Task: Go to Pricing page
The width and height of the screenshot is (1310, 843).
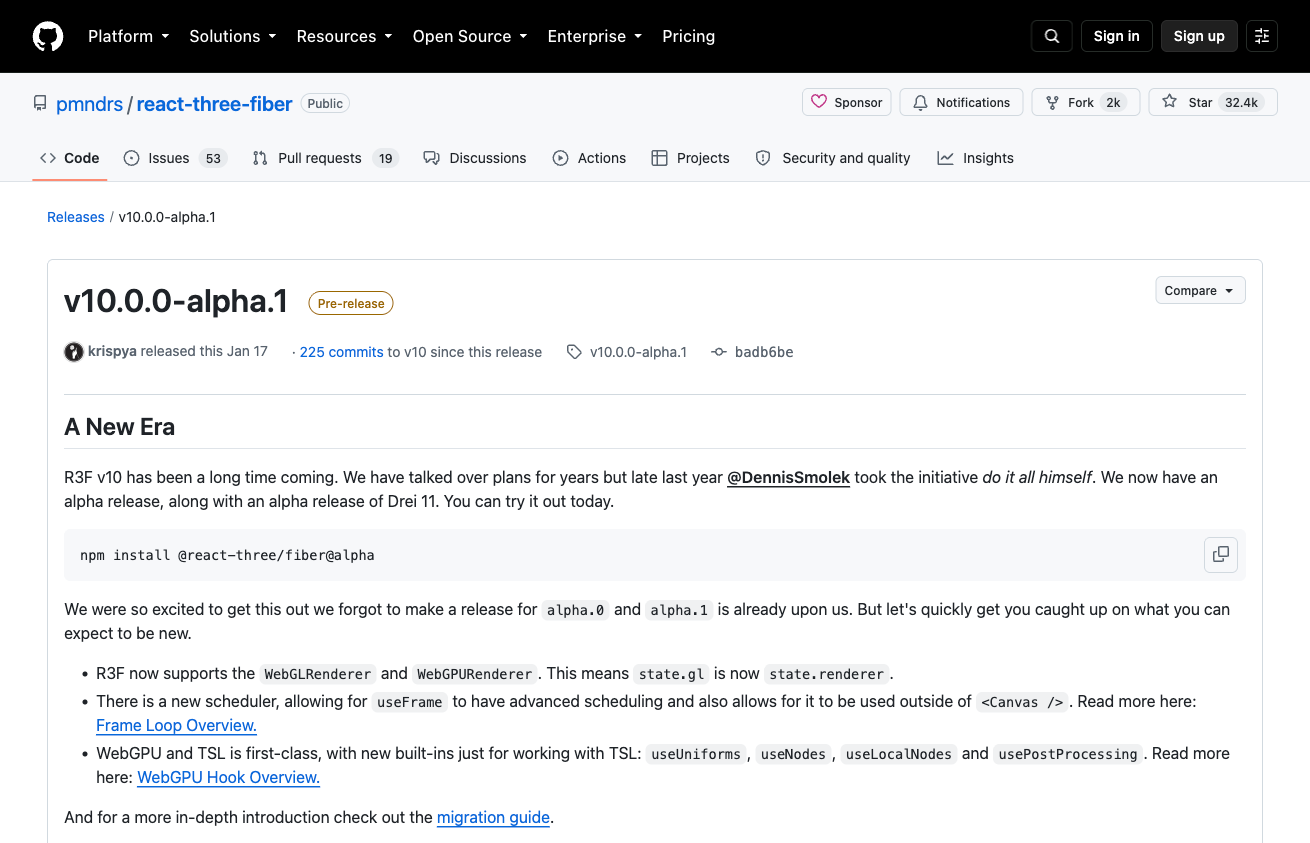Action: tap(688, 36)
